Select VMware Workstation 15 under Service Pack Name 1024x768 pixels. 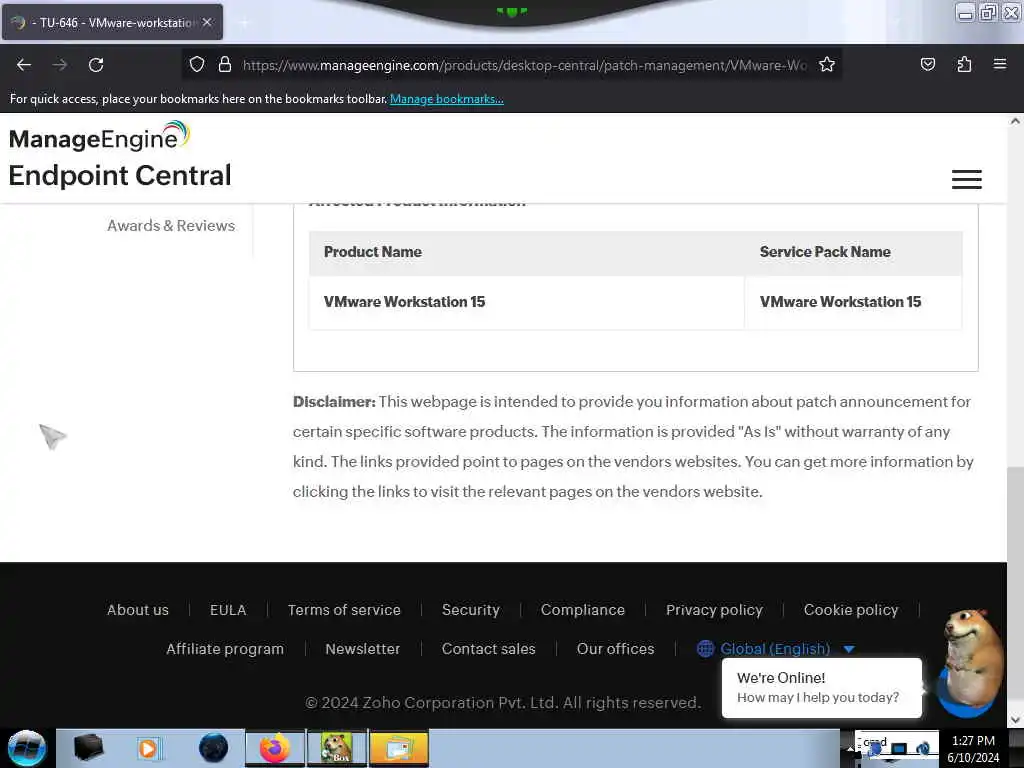(840, 302)
